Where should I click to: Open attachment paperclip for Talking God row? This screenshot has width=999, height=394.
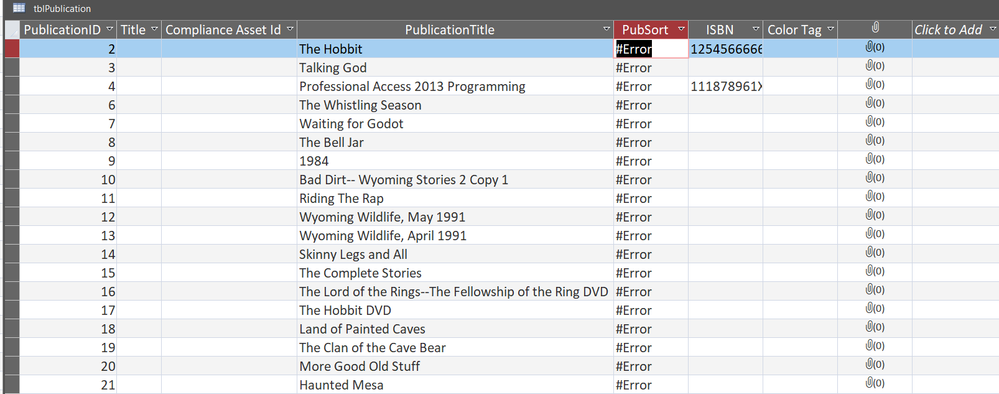(875, 67)
